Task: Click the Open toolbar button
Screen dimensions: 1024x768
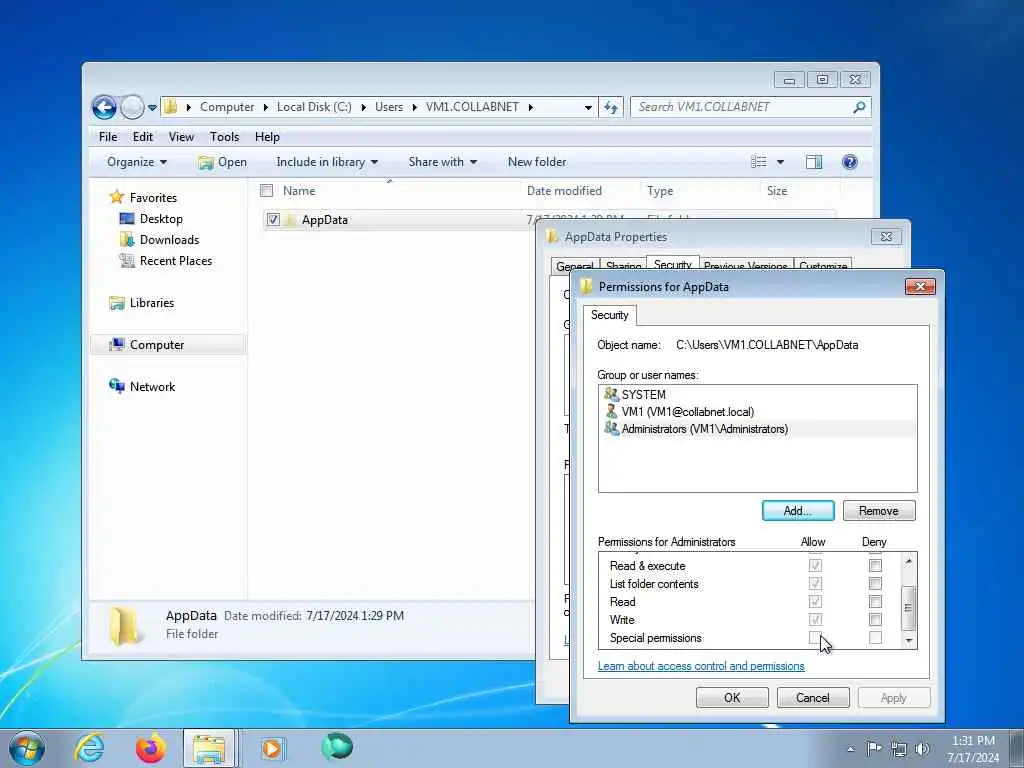Action: click(x=223, y=162)
